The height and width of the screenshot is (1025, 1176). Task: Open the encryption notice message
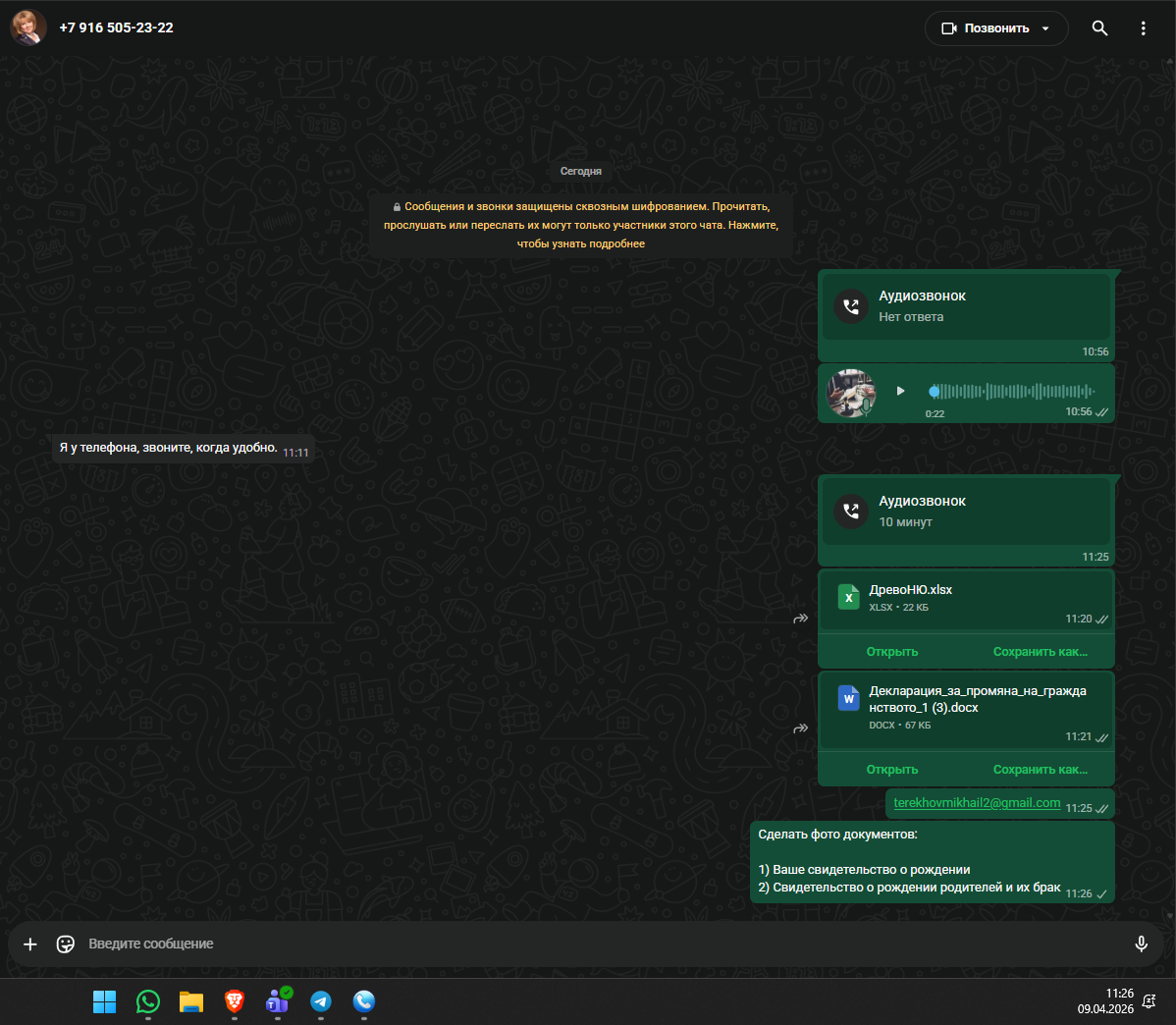tap(581, 225)
